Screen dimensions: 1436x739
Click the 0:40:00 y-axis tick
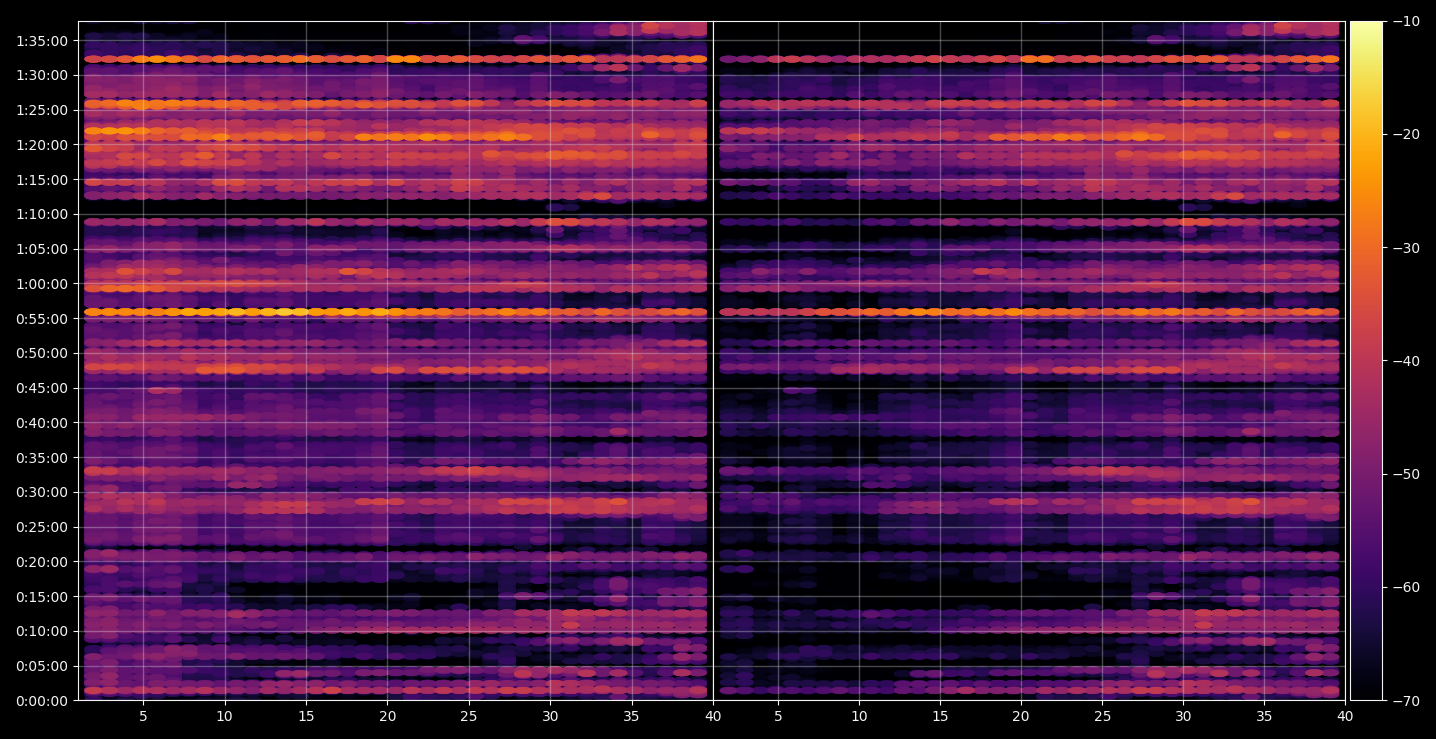tap(42, 423)
